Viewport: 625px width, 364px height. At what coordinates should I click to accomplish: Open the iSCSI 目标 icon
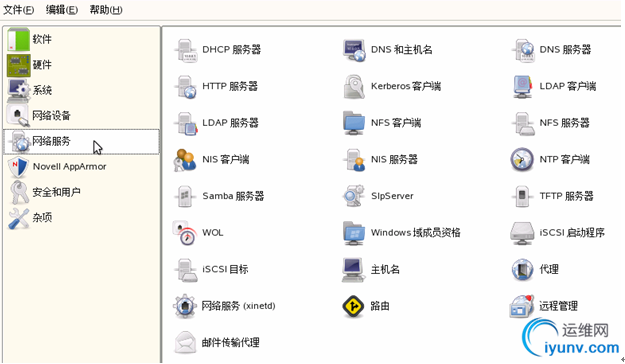[185, 270]
